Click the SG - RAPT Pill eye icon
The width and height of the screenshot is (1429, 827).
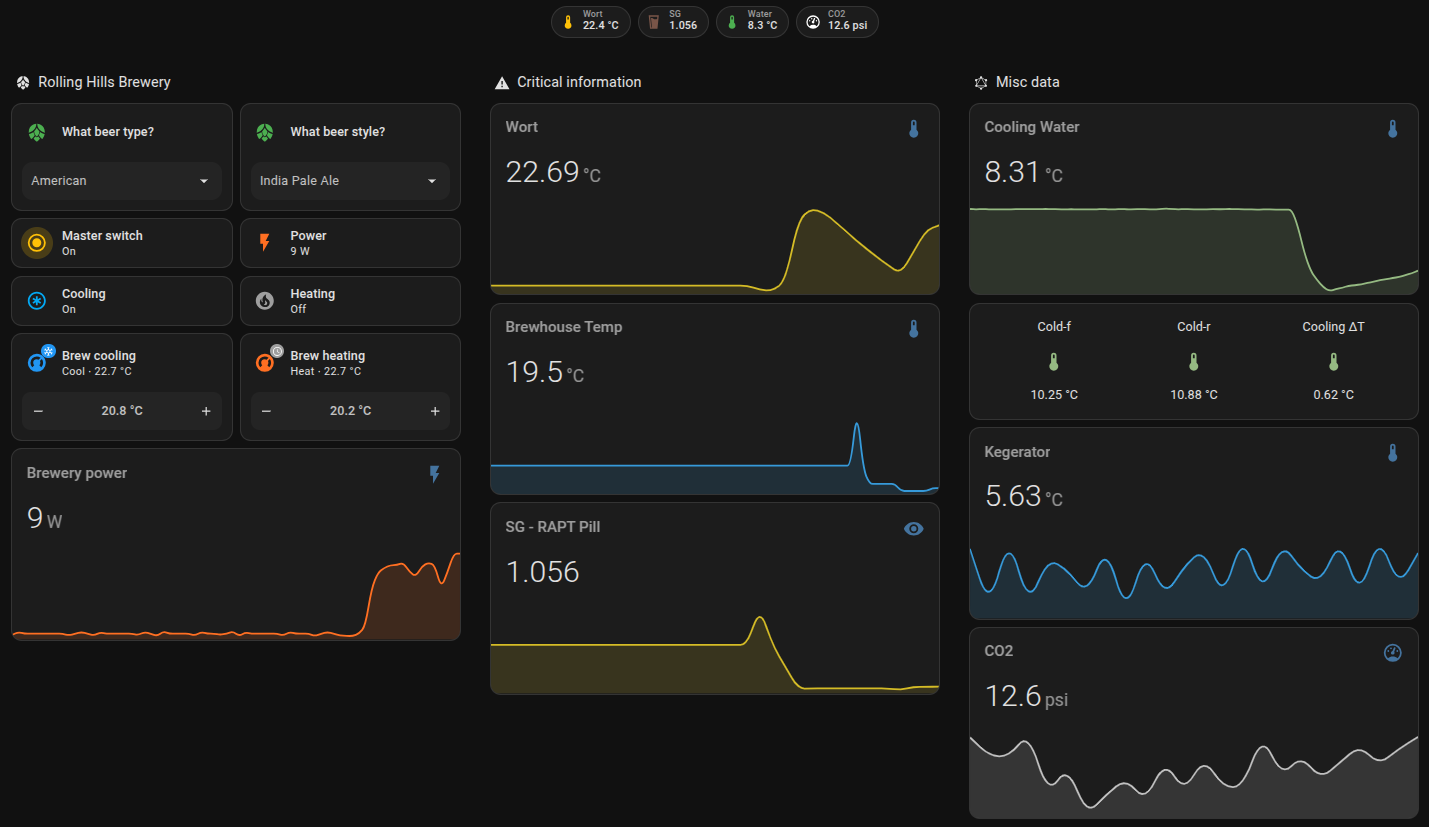click(913, 528)
